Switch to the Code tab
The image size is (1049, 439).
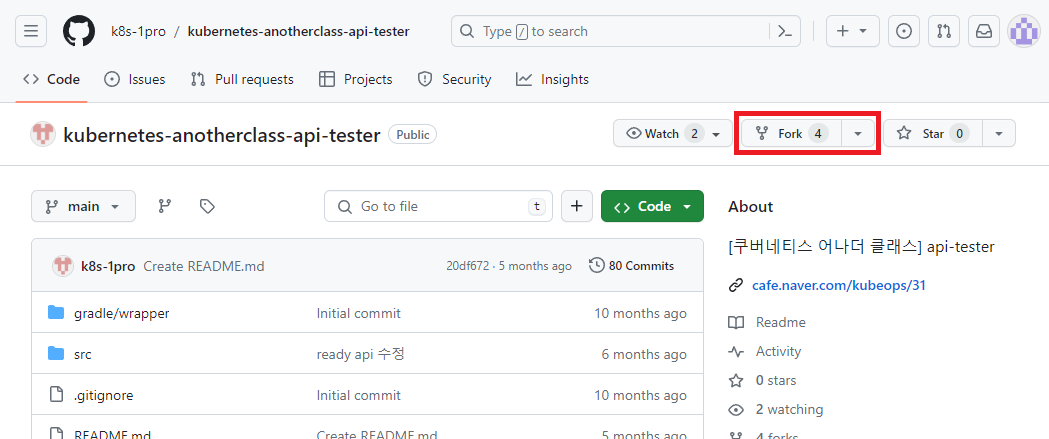[x=52, y=80]
